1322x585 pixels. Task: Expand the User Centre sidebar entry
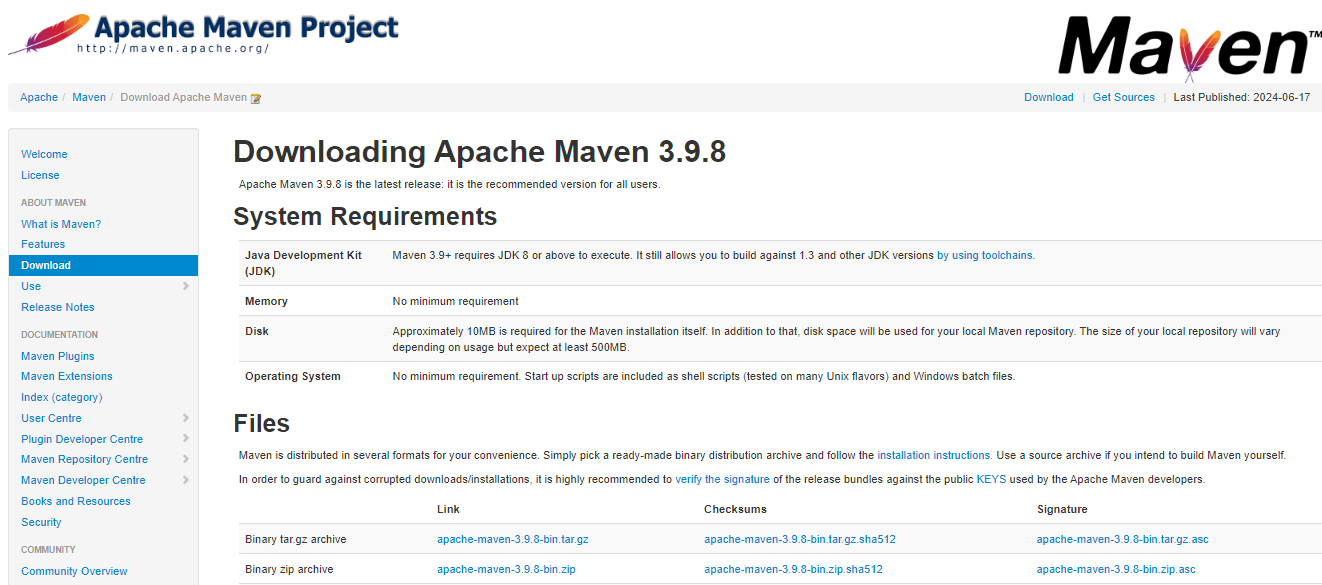[x=186, y=418]
